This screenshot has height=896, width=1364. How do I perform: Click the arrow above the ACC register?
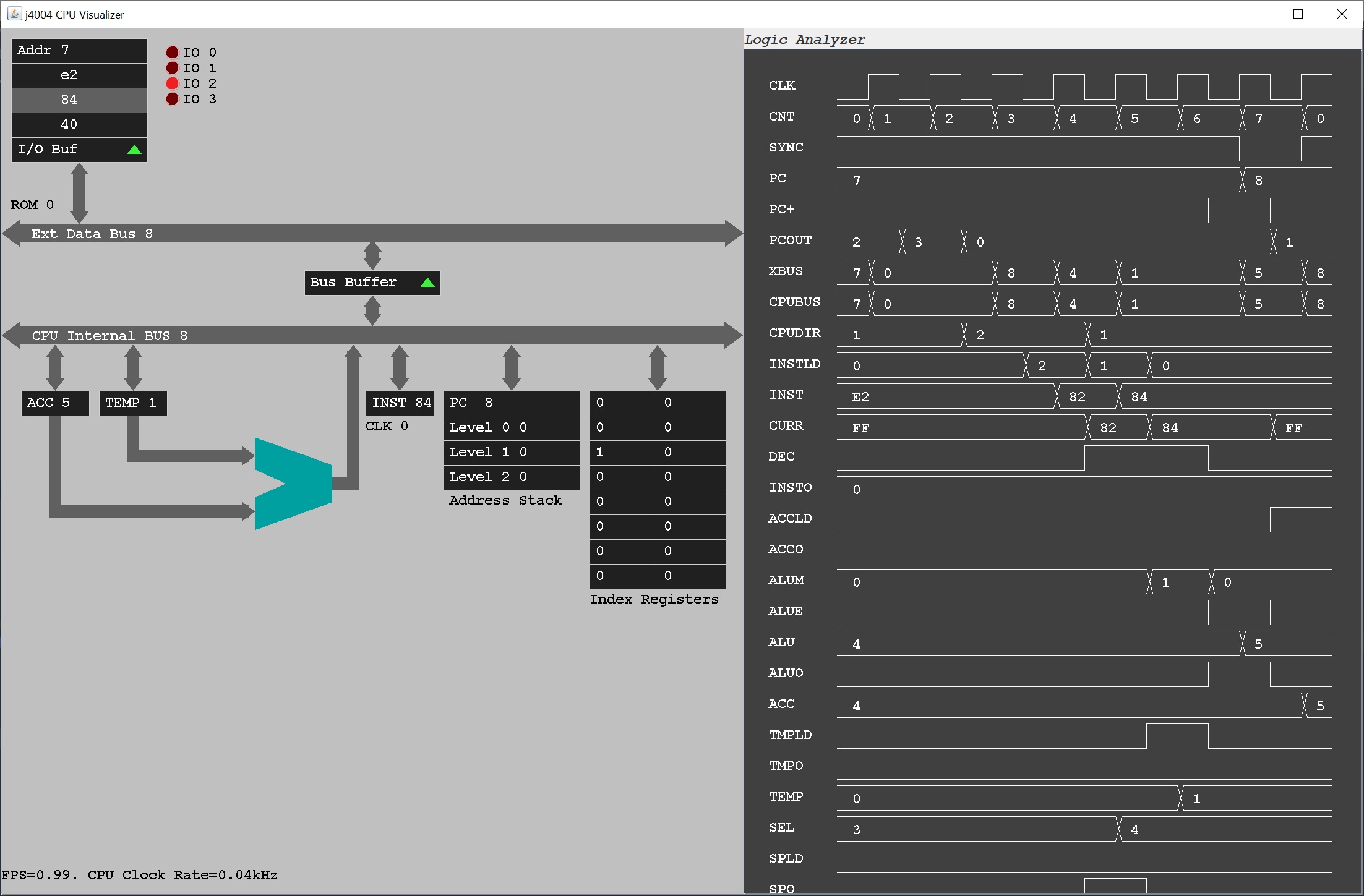tap(55, 367)
